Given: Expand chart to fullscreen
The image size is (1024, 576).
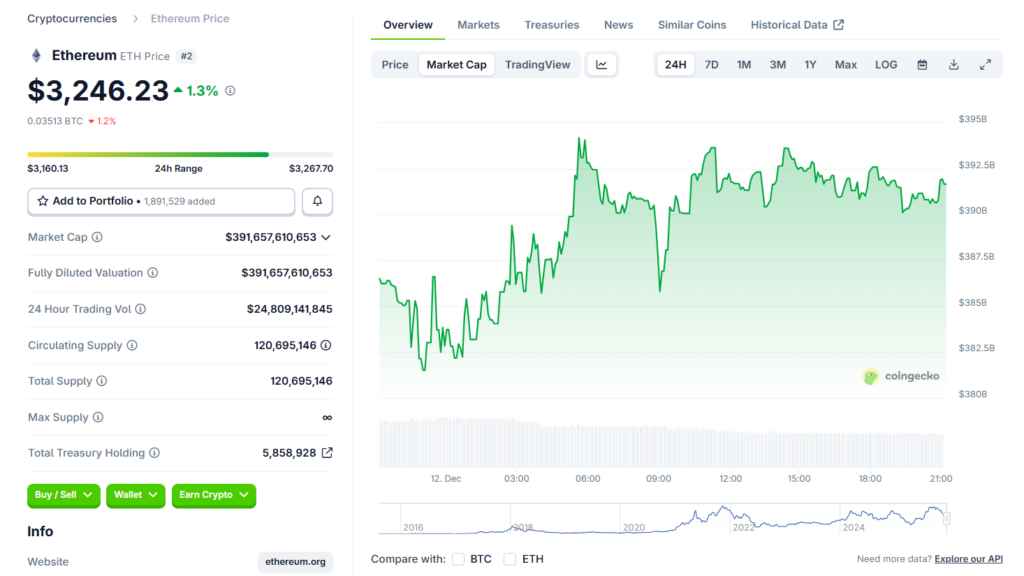Looking at the screenshot, I should coord(985,65).
